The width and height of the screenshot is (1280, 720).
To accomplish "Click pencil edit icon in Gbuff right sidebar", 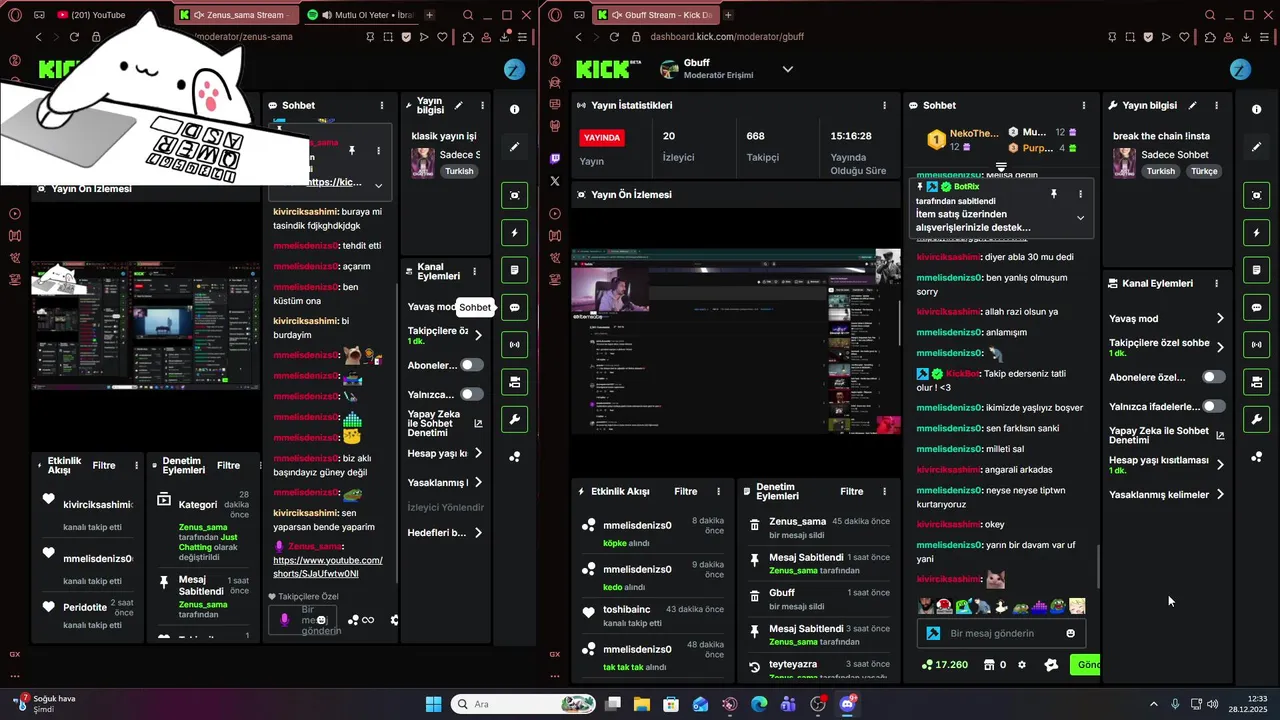I will point(1256,146).
